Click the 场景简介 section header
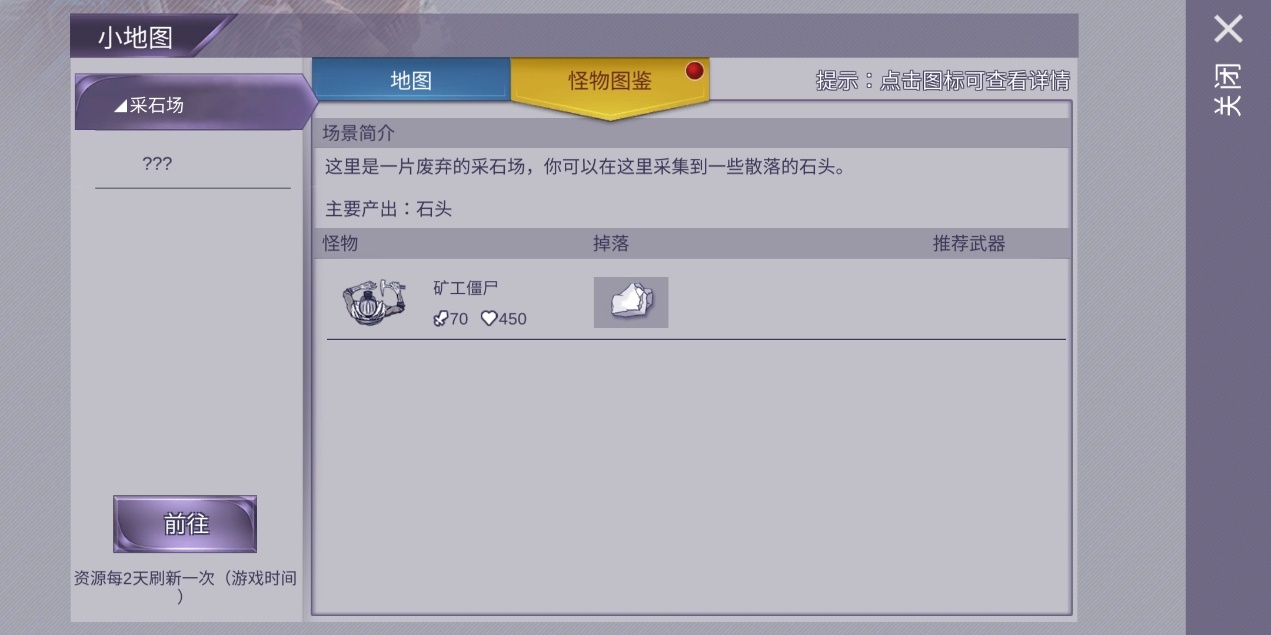Image resolution: width=1271 pixels, height=635 pixels. point(361,133)
